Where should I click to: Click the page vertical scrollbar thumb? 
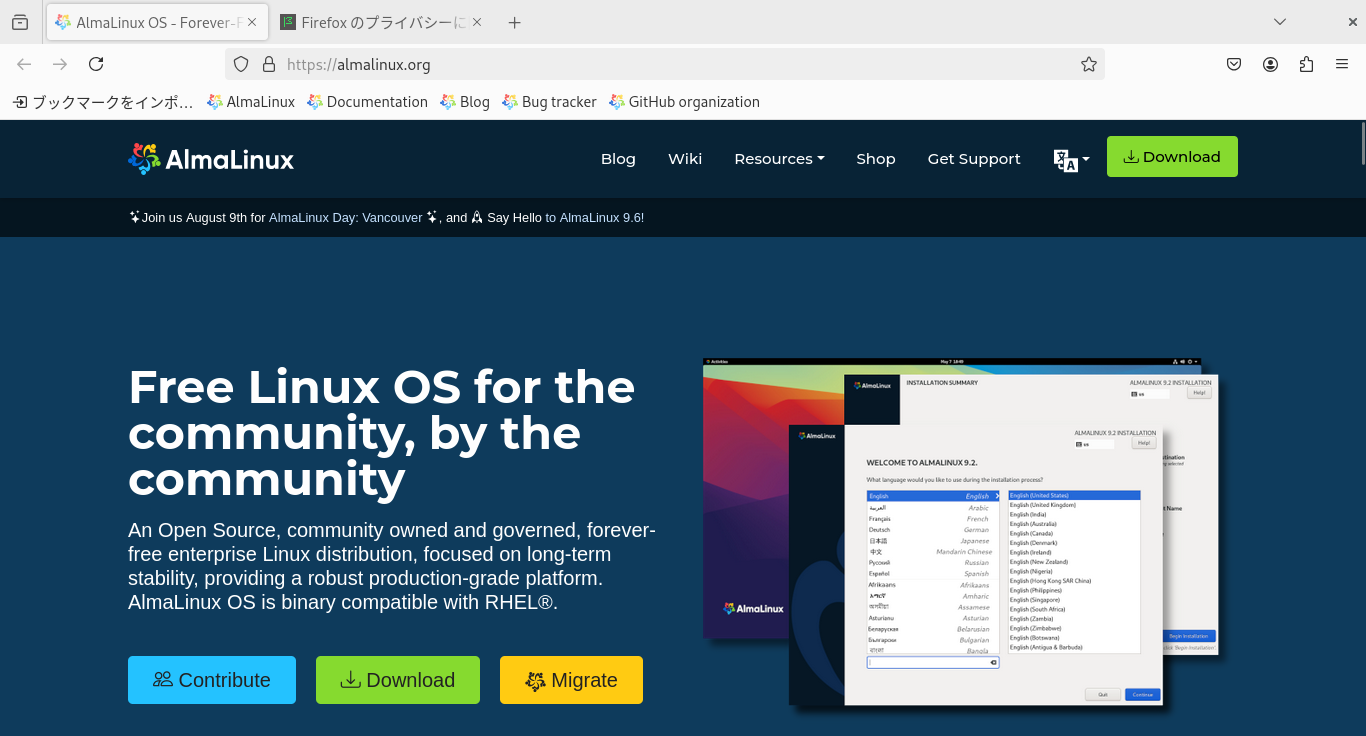[x=1361, y=143]
